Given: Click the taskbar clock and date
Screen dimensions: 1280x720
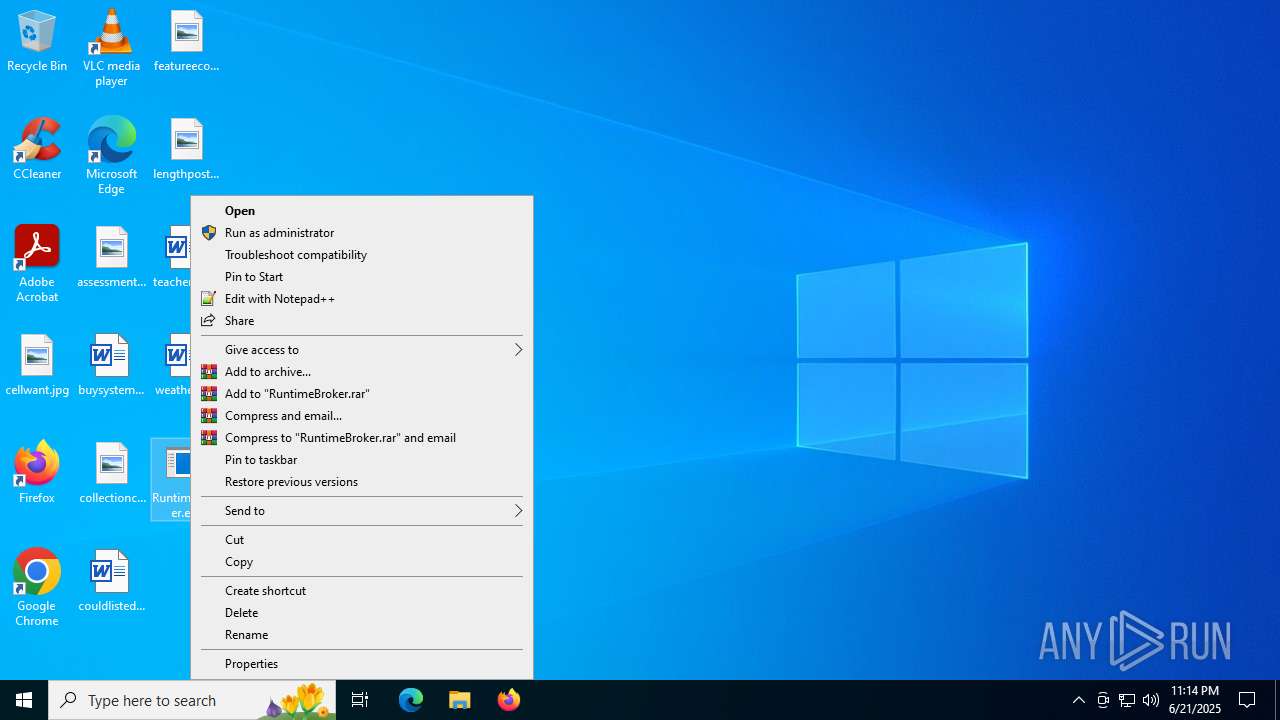Looking at the screenshot, I should [1195, 700].
